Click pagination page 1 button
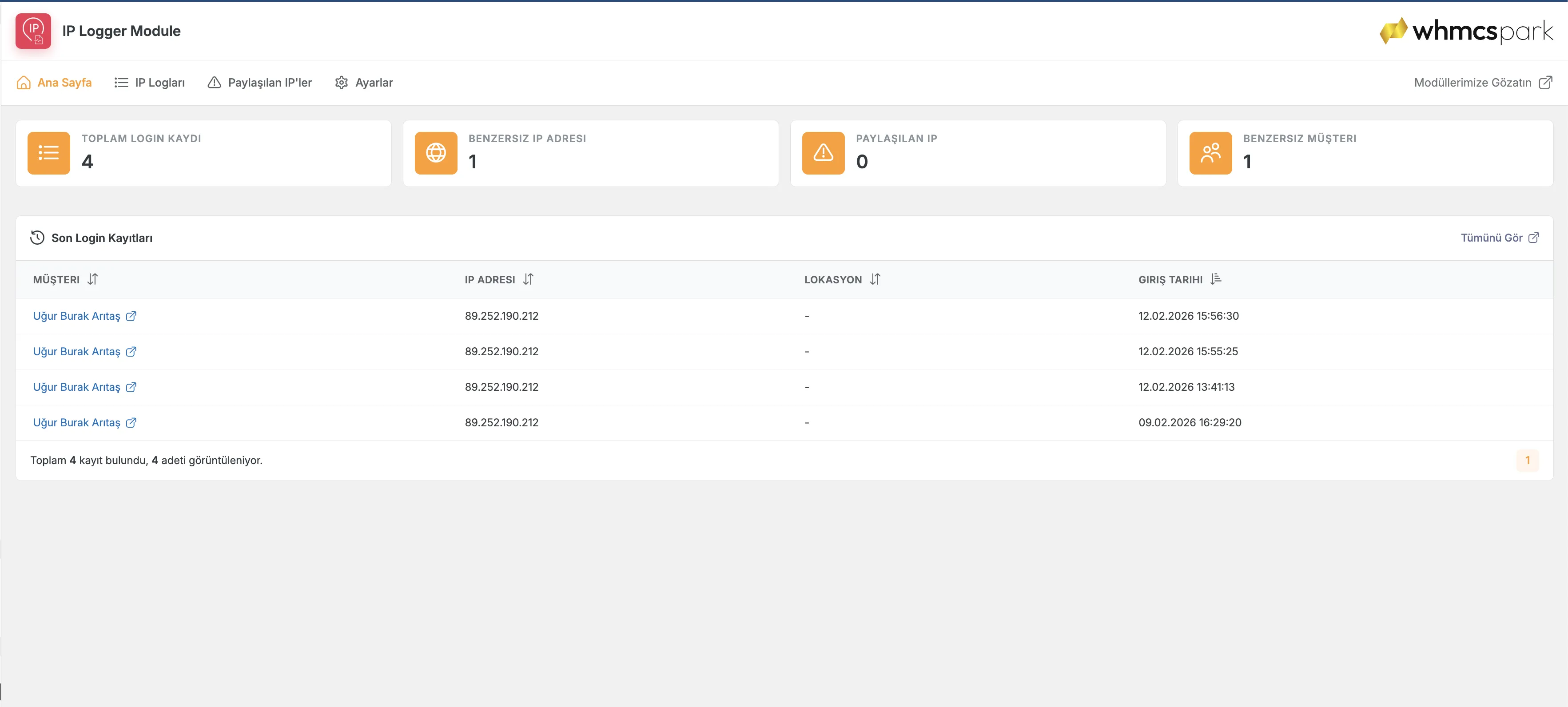Image resolution: width=1568 pixels, height=707 pixels. click(1527, 460)
